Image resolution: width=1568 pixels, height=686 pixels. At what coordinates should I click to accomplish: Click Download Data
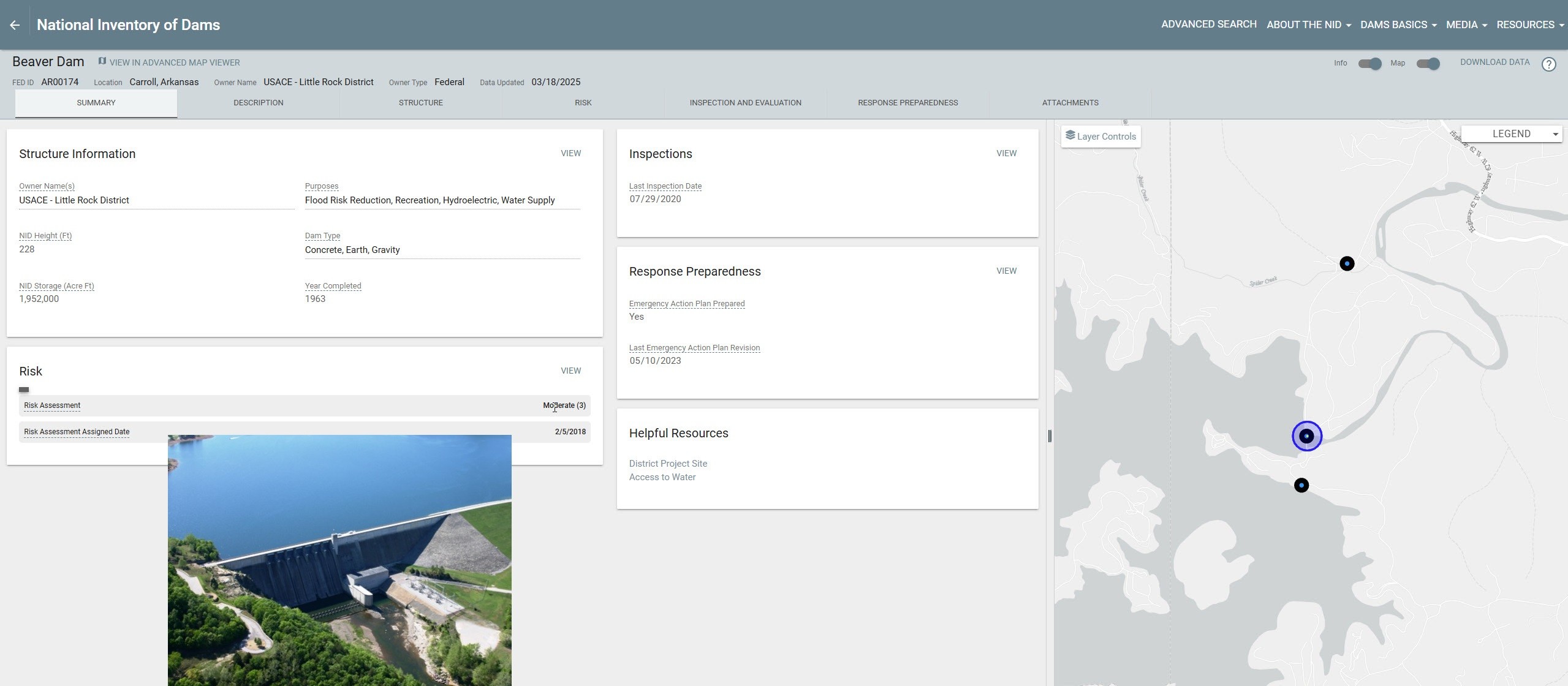coord(1494,62)
